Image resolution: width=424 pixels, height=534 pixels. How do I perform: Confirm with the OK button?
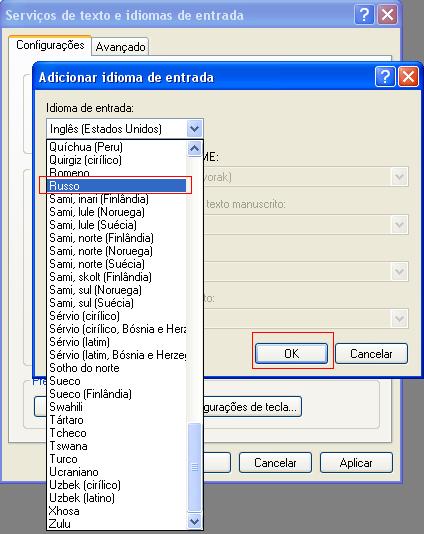click(292, 354)
